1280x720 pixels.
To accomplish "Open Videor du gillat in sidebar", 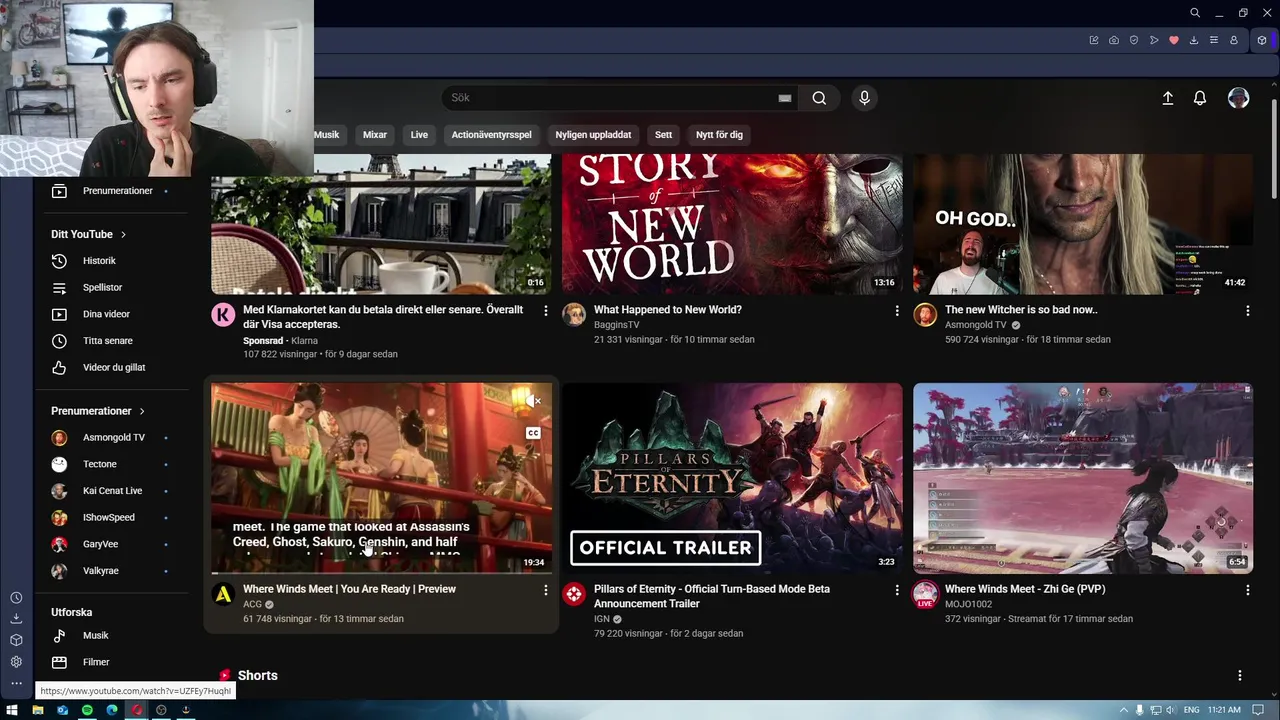I will 112,367.
